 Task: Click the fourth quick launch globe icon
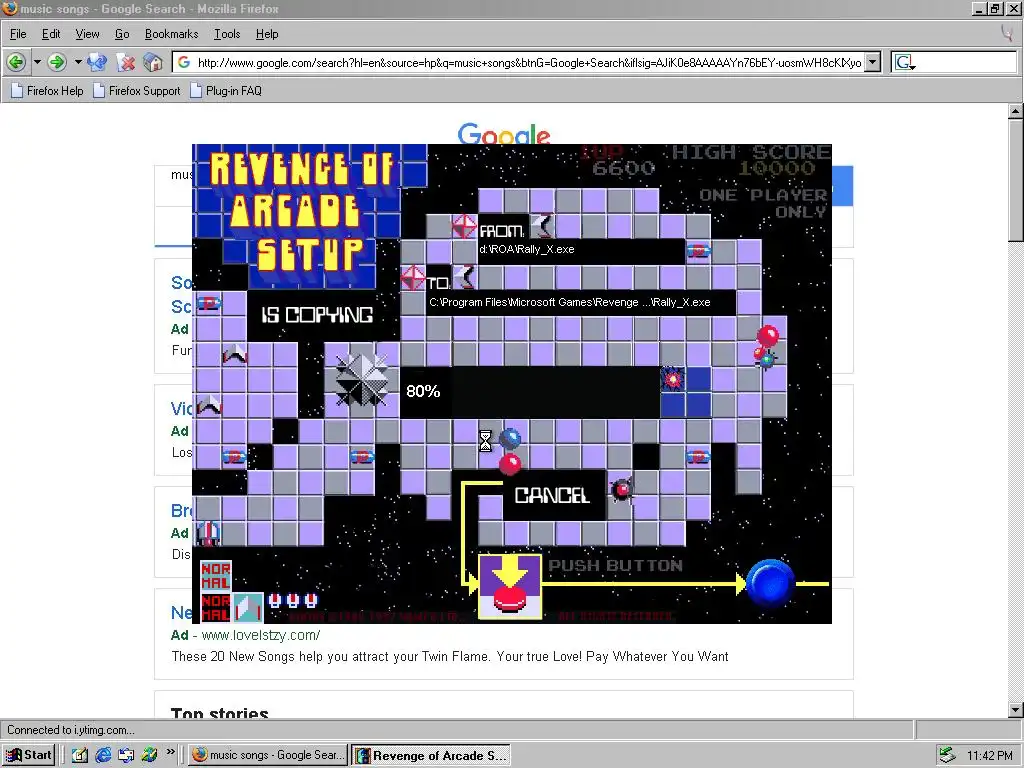[x=150, y=755]
